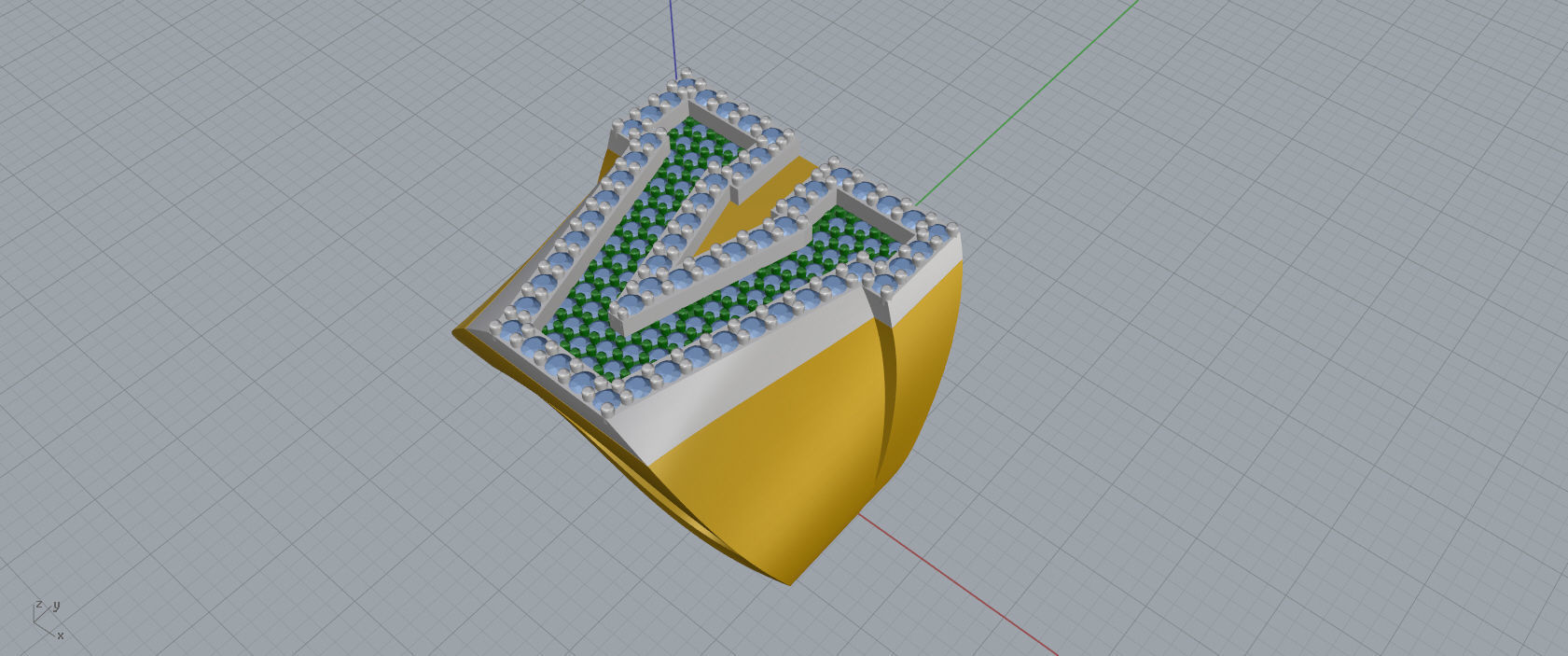Click the world axes icon
Viewport: 1568px width, 656px height.
click(x=48, y=621)
